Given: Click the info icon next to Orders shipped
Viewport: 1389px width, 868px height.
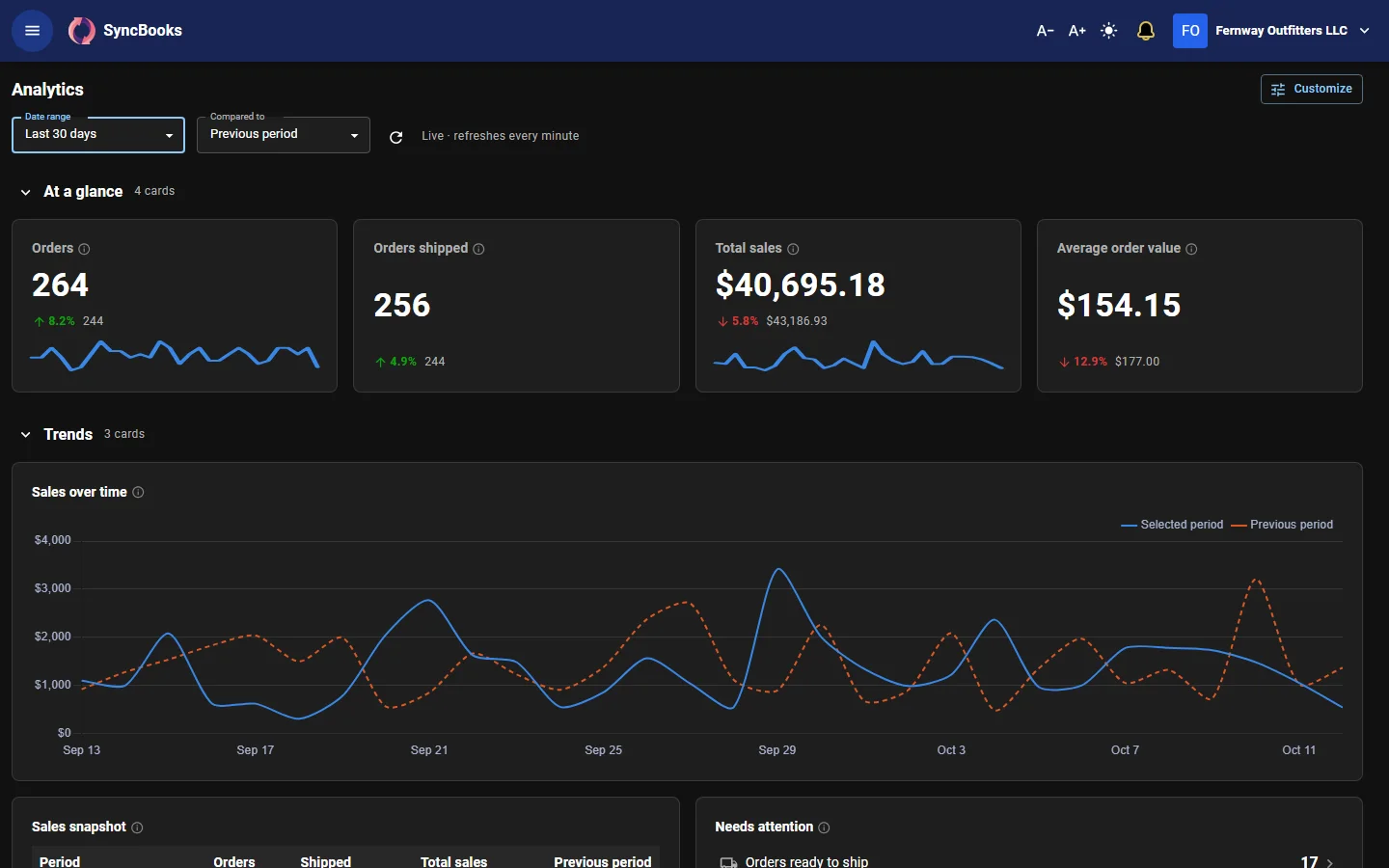Looking at the screenshot, I should (478, 249).
